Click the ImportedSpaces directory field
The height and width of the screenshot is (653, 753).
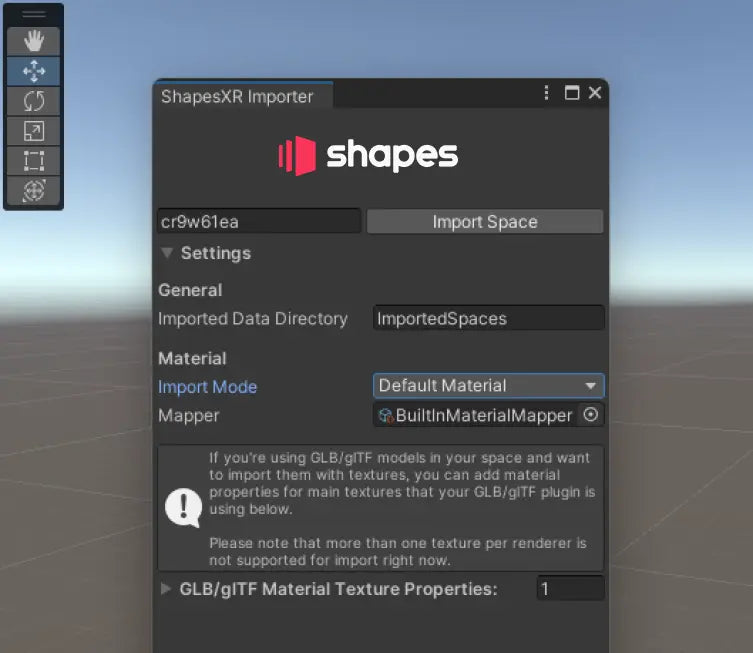[x=488, y=318]
